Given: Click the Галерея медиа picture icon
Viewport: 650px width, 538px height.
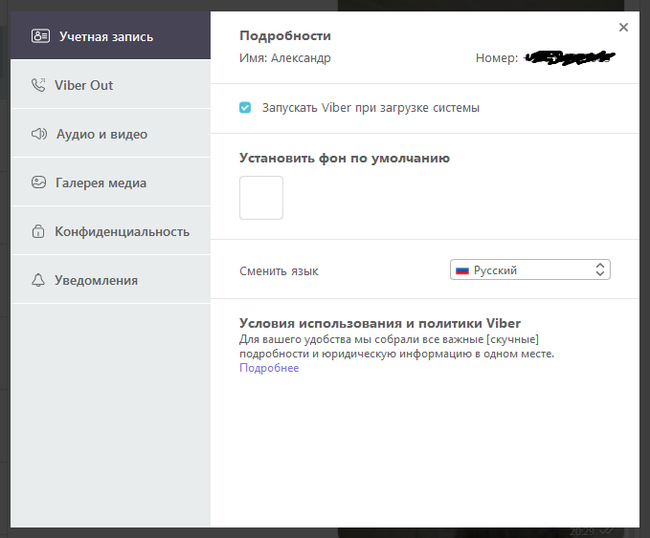Looking at the screenshot, I should [x=39, y=183].
